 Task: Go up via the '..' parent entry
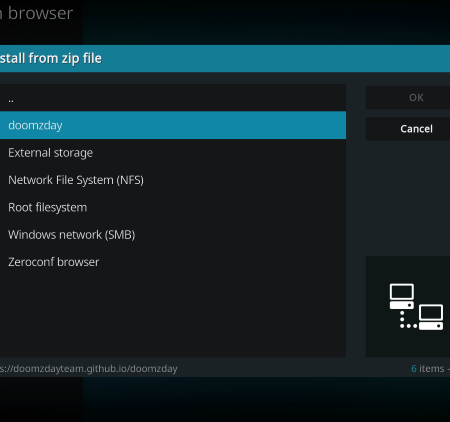tap(173, 98)
